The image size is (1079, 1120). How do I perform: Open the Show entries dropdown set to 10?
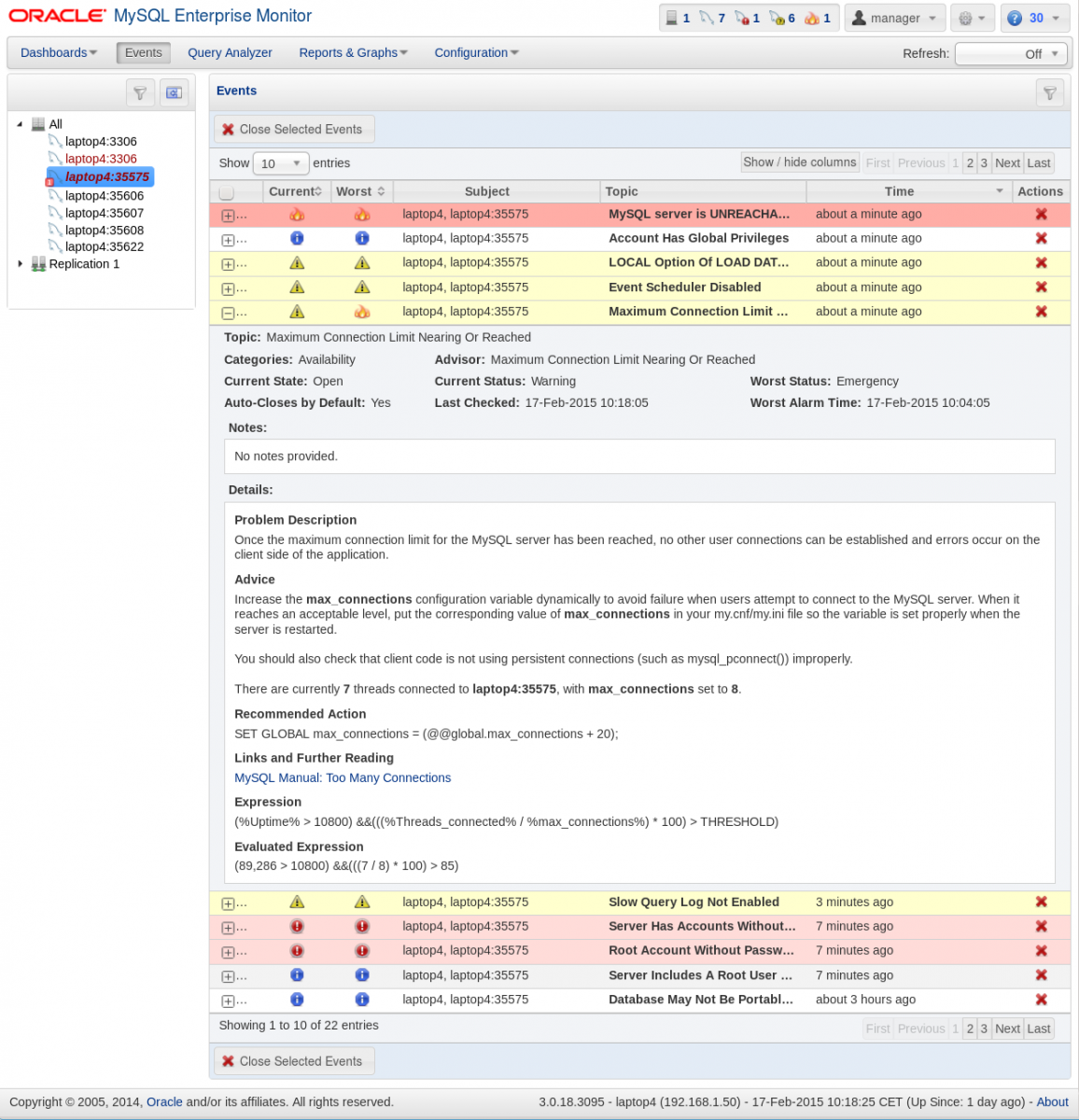pos(280,163)
